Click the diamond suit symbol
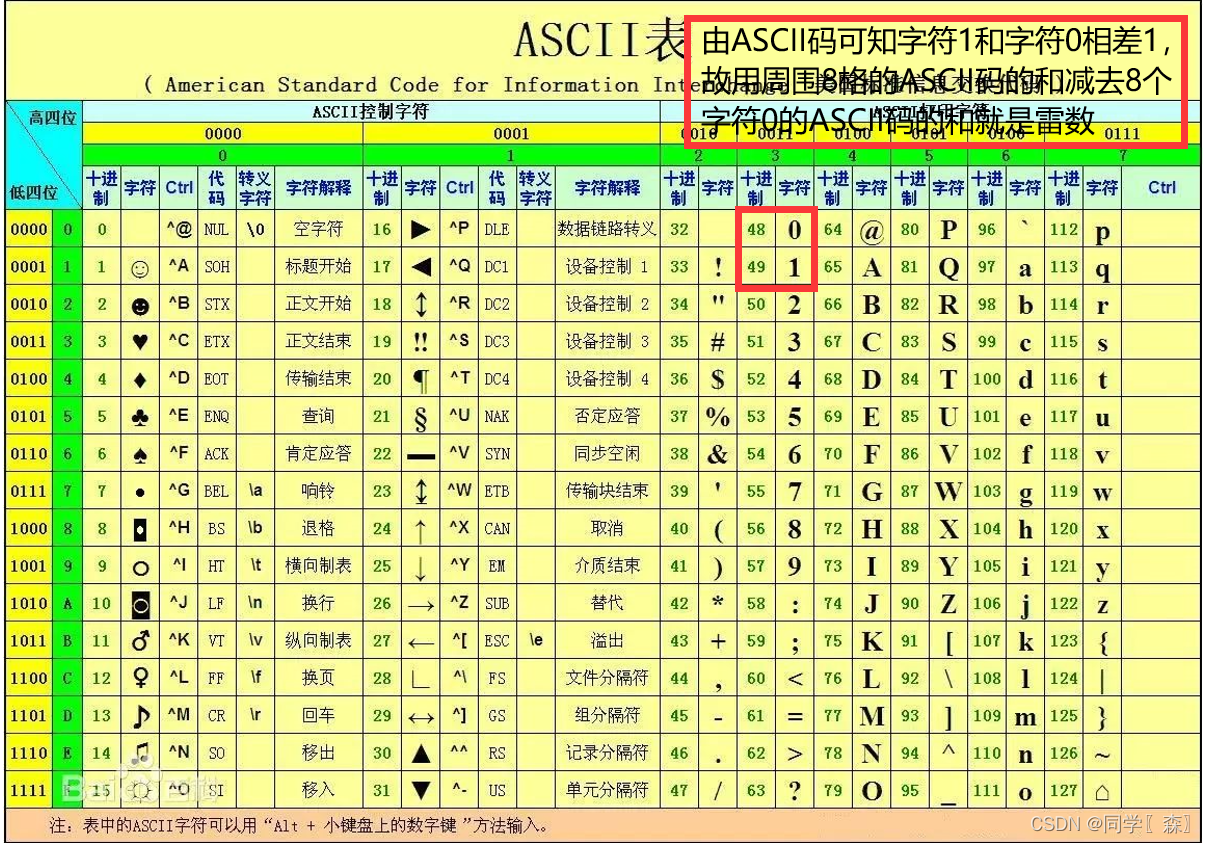 (141, 380)
